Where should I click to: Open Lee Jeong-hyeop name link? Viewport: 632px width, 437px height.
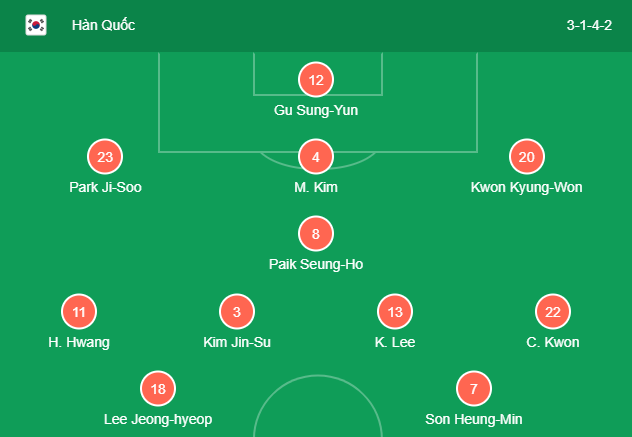(x=158, y=420)
